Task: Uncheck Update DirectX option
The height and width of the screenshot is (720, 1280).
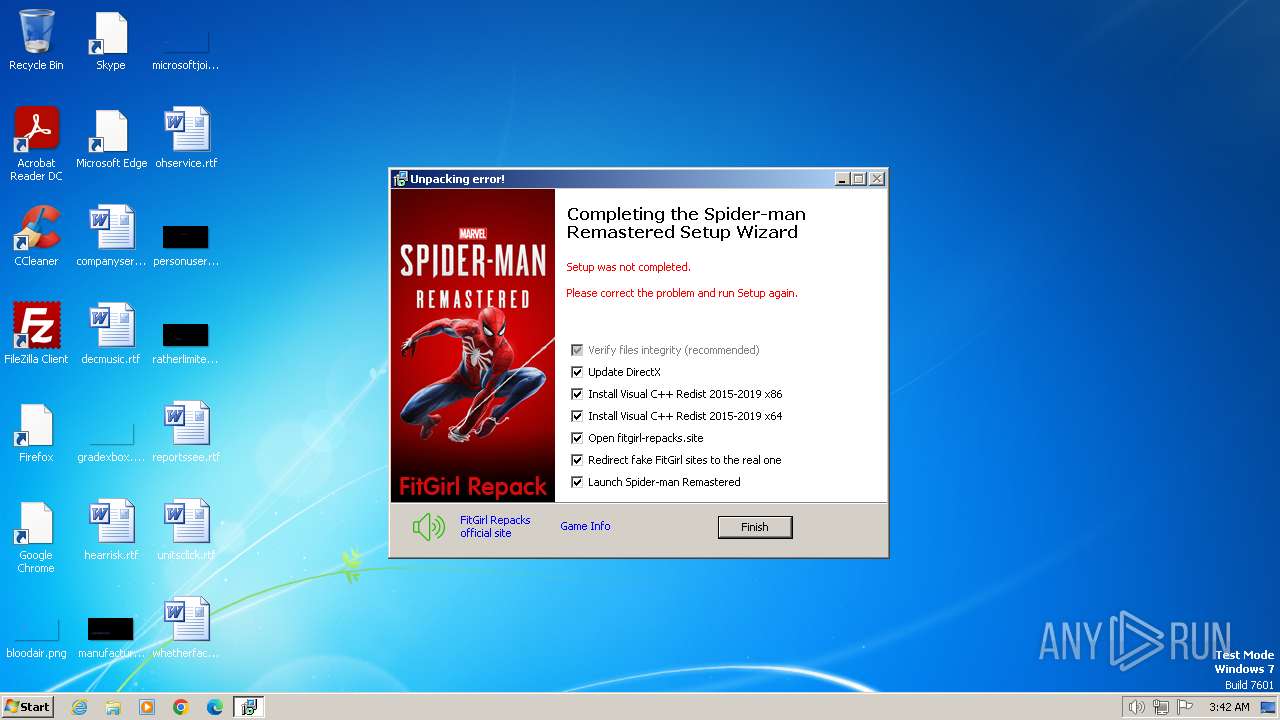Action: click(577, 372)
